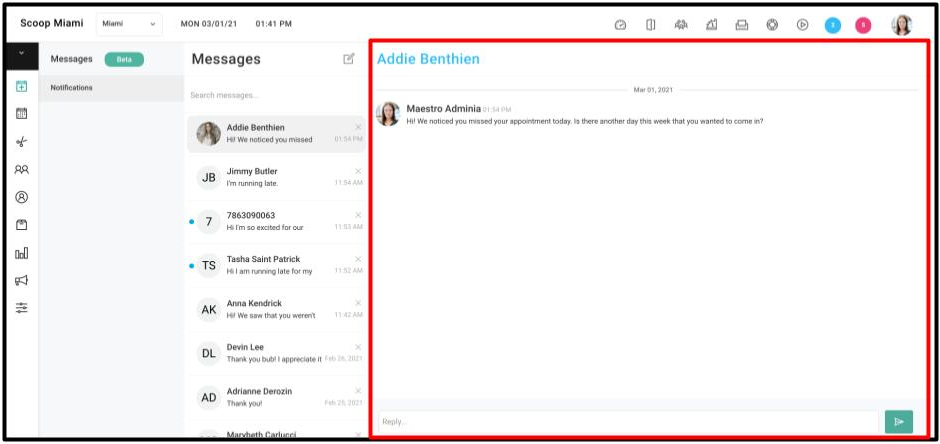The width and height of the screenshot is (940, 444).
Task: Open the blue notification badge
Action: coord(833,25)
